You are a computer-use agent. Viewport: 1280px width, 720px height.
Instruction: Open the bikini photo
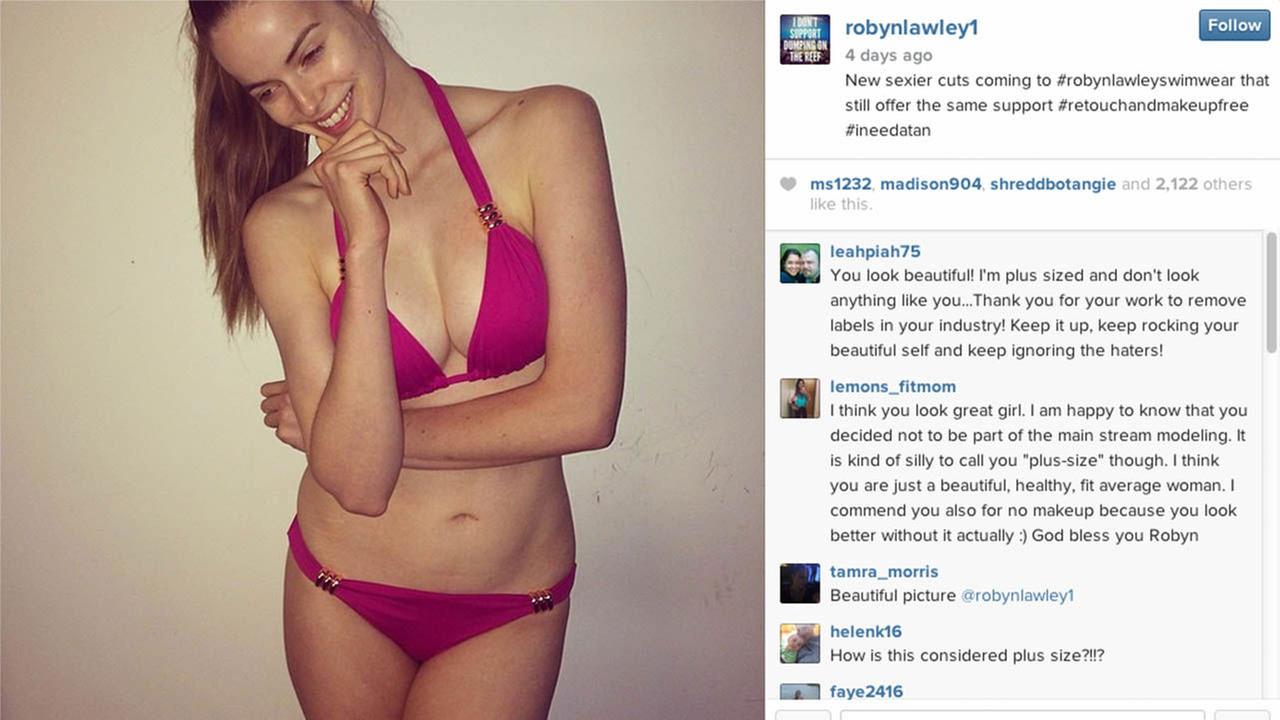click(x=382, y=360)
